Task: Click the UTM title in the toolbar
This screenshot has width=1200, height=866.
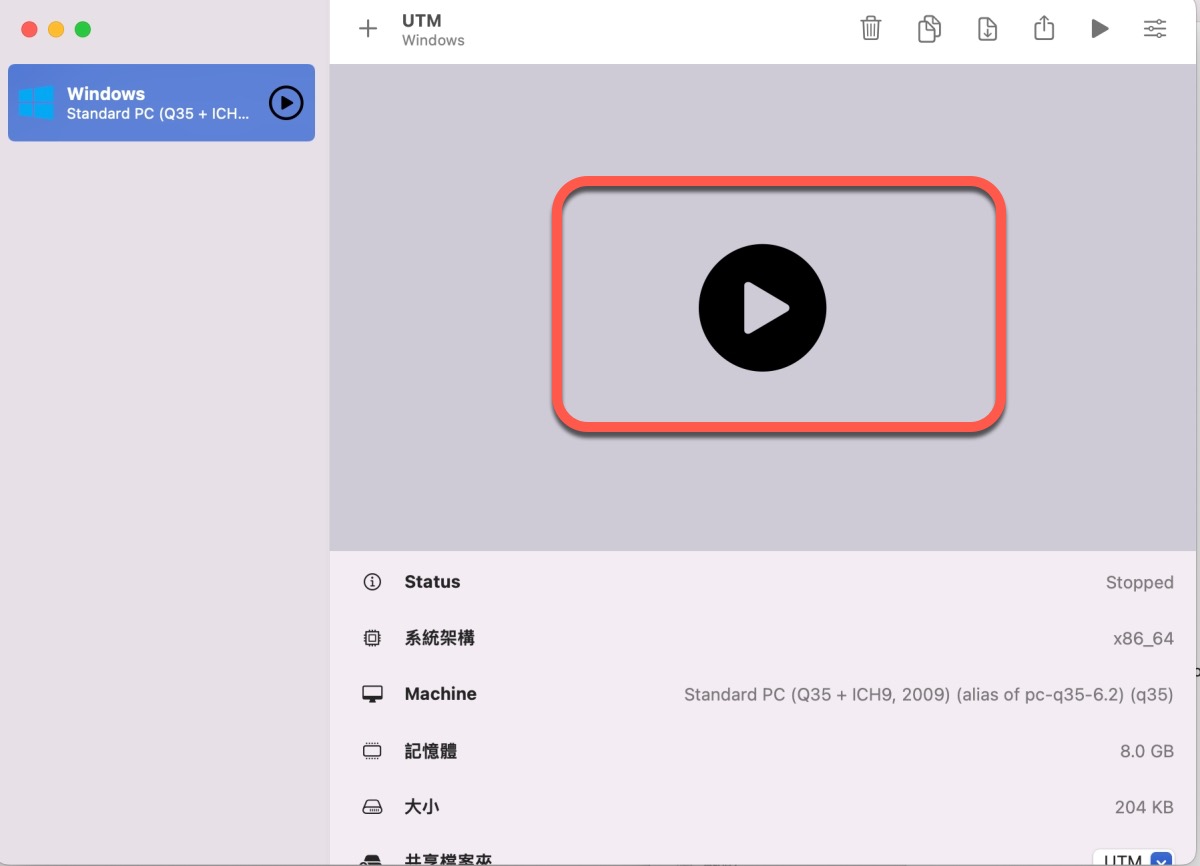Action: pyautogui.click(x=422, y=20)
